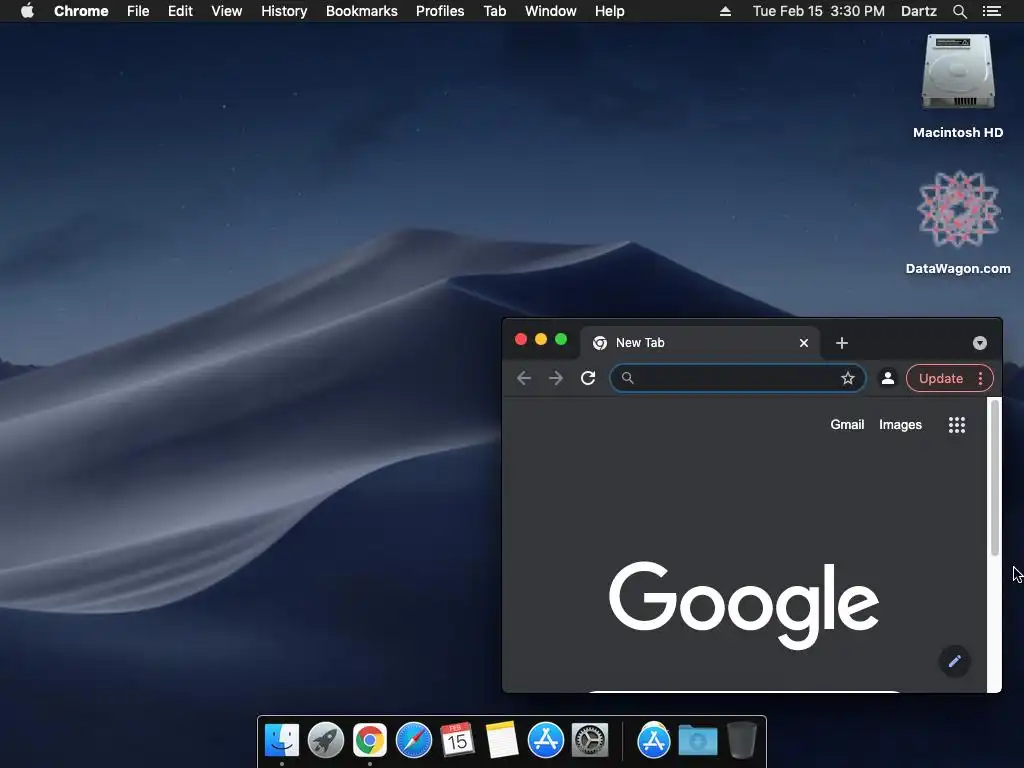
Task: Open the Applications folder stack in Dock
Action: (654, 740)
